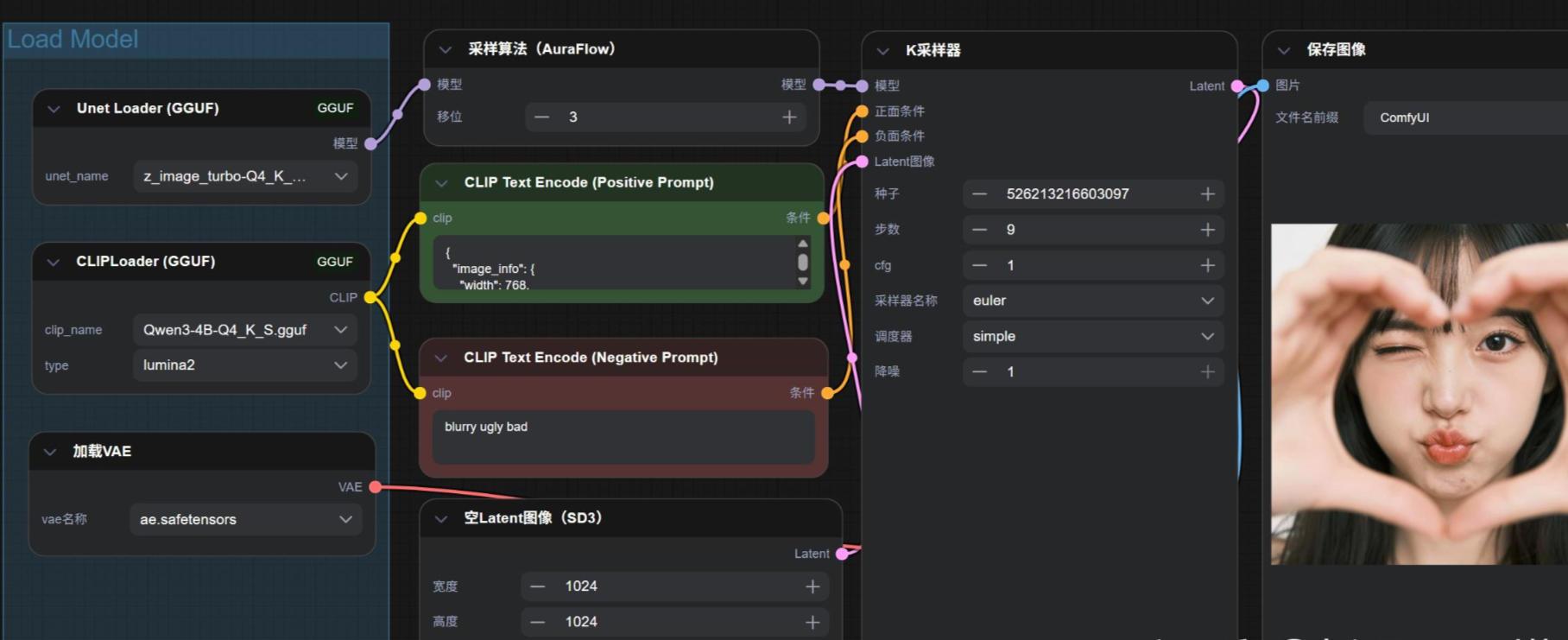Open the clip_name dropdown
The image size is (1568, 640).
click(244, 330)
